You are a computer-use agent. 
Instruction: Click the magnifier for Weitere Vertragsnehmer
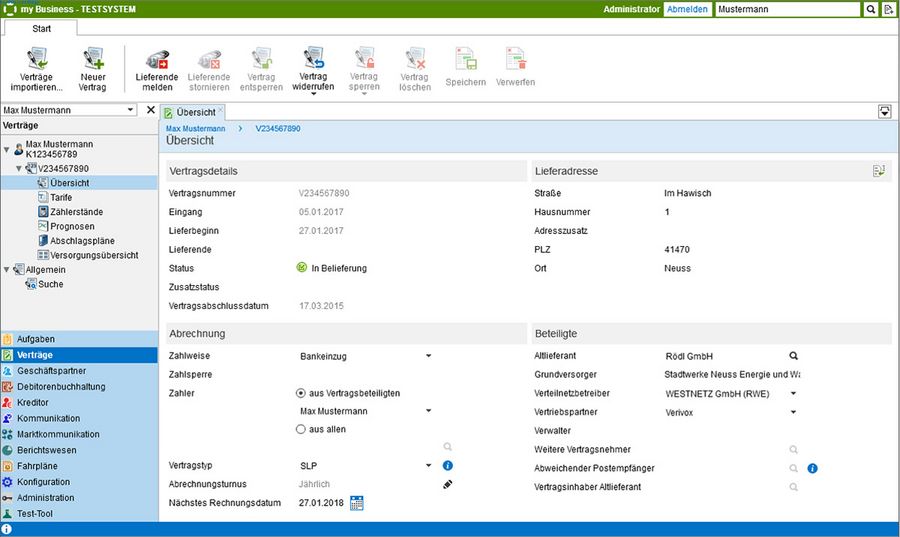[x=793, y=449]
